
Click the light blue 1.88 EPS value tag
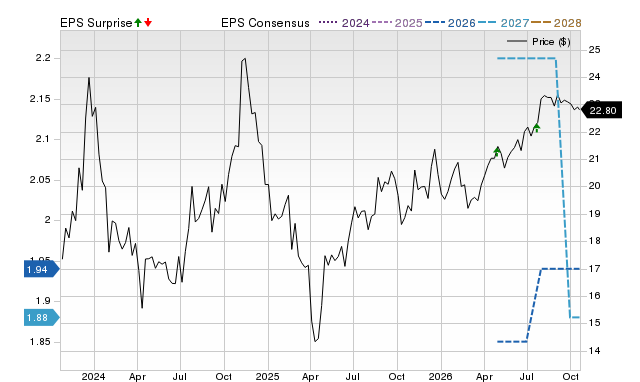point(42,318)
